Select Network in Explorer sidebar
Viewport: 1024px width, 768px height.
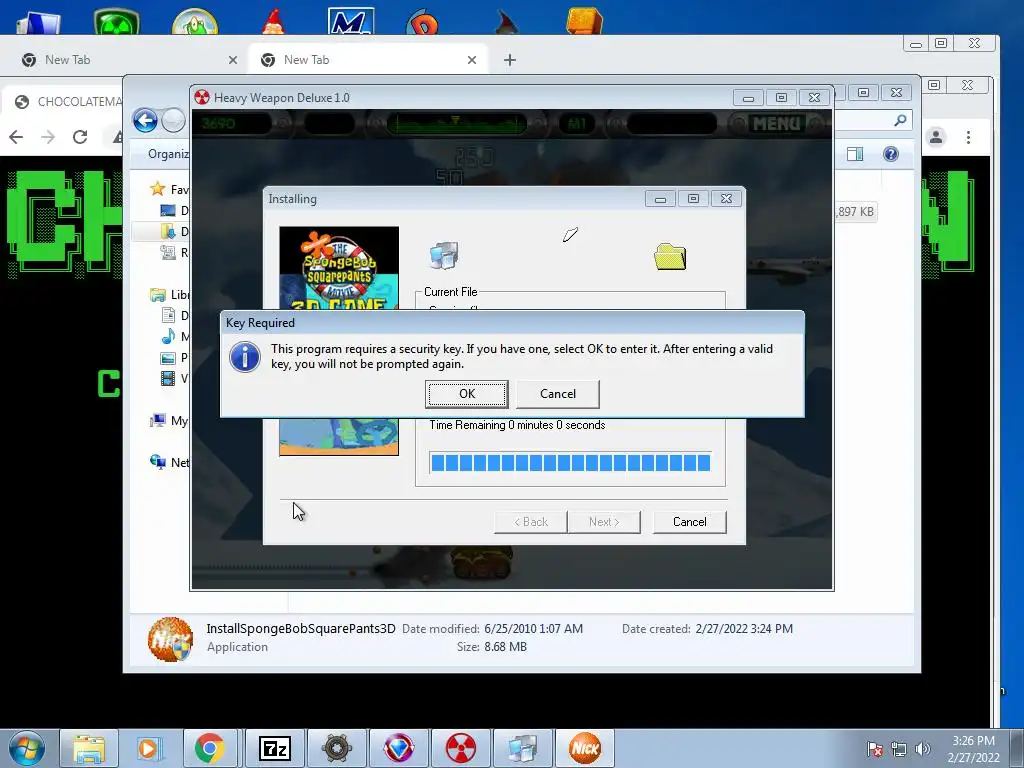170,462
